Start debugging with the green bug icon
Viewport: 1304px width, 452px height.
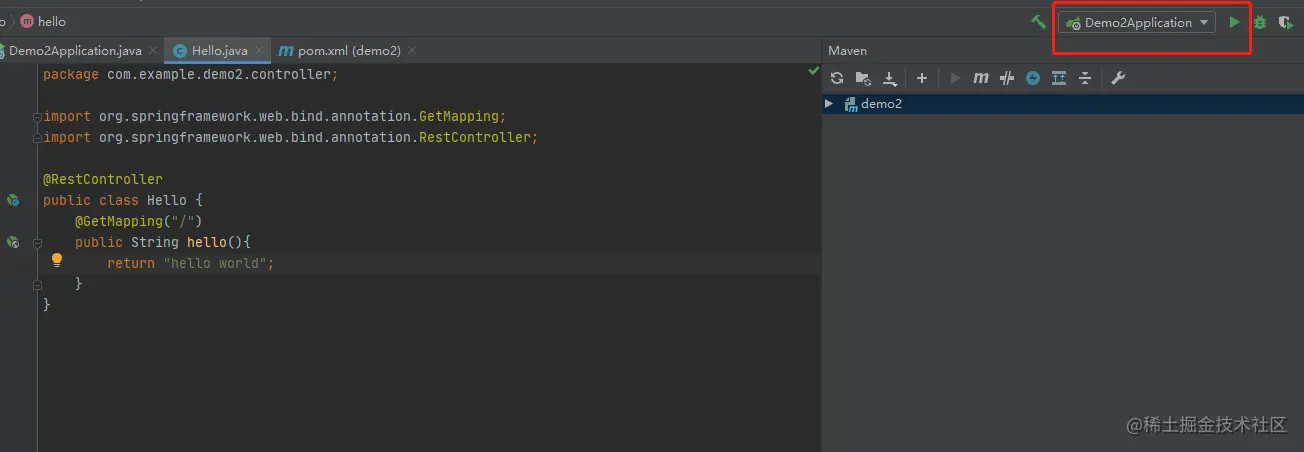coord(1260,22)
